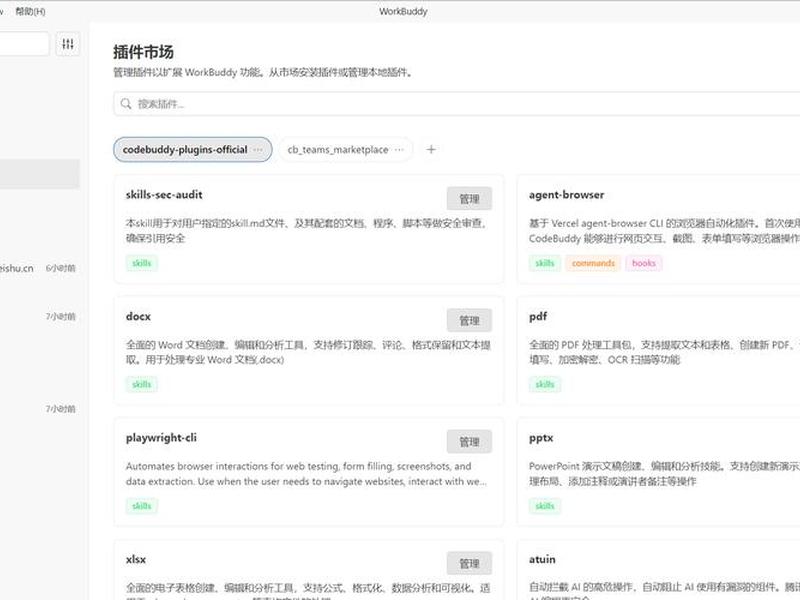
Task: Add a new marketplace with plus icon
Action: point(431,149)
